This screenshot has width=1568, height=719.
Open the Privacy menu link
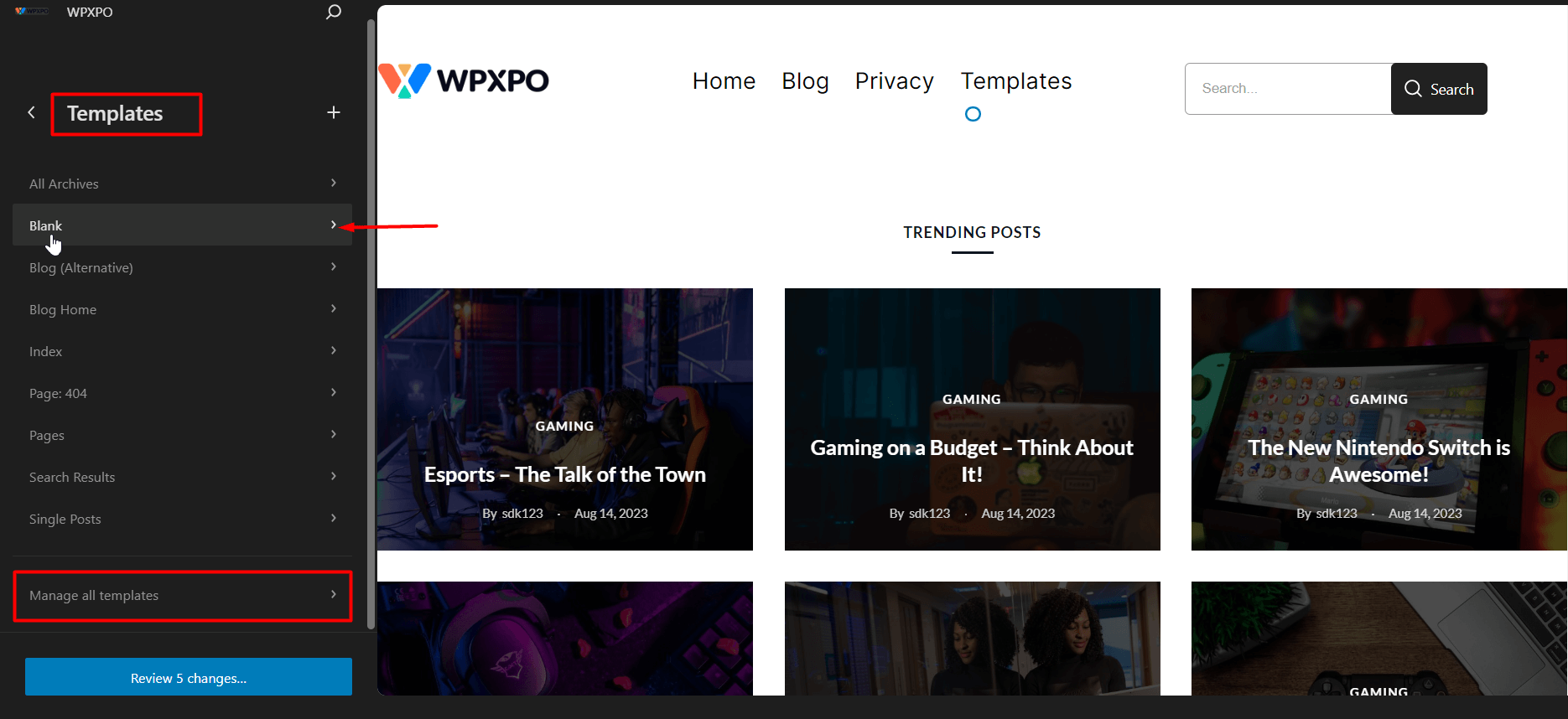894,80
